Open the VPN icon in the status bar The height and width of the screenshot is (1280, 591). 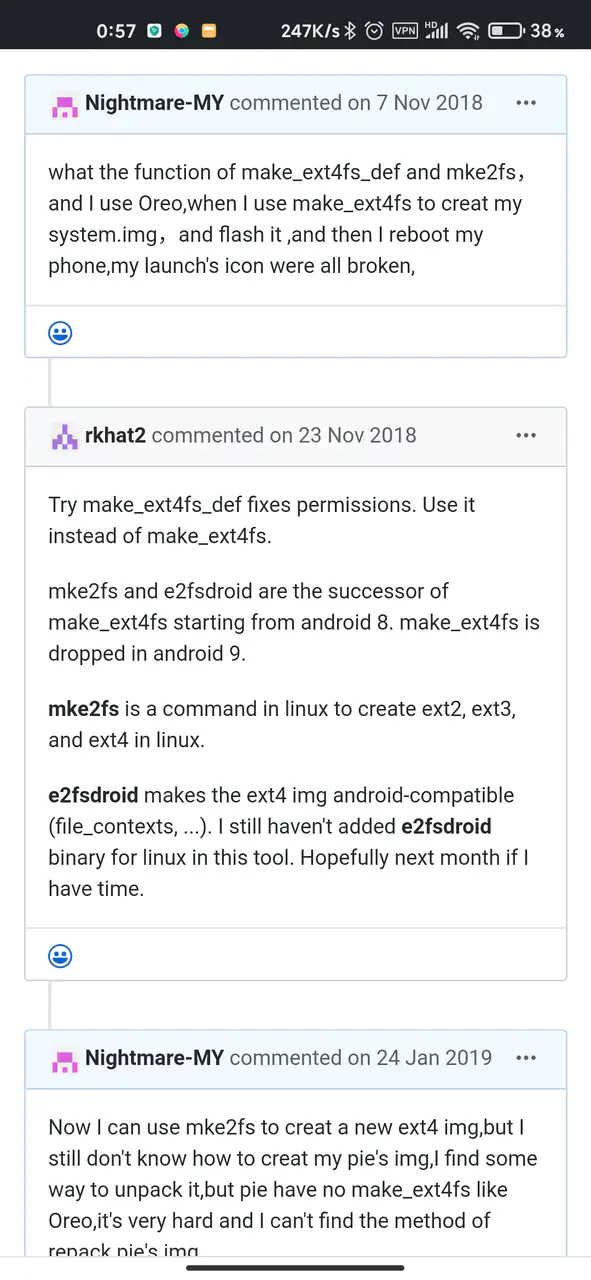point(406,30)
